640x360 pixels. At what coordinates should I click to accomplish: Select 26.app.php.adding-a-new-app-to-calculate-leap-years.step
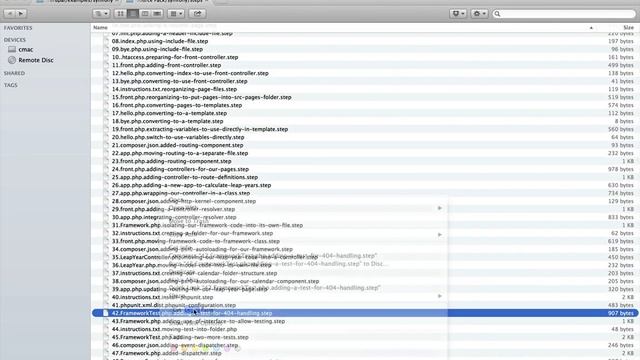(x=191, y=185)
